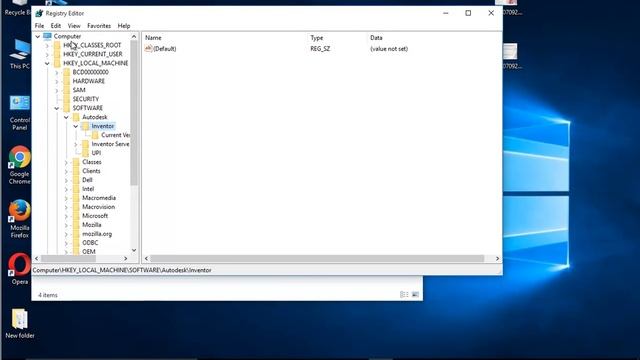This screenshot has width=640, height=360.
Task: Select the Computer icon in tree
Action: tap(47, 36)
